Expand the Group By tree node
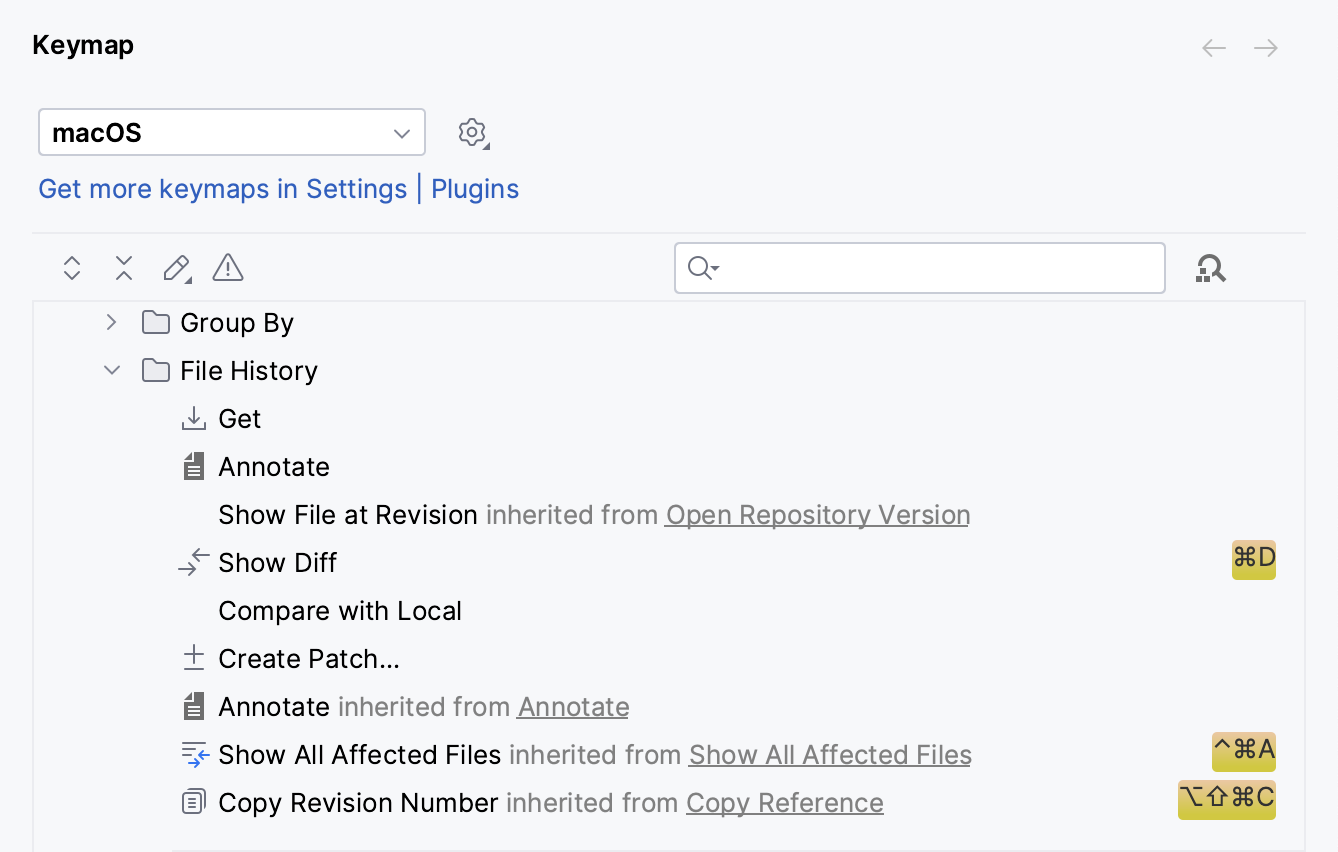Viewport: 1338px width, 852px height. [x=111, y=322]
